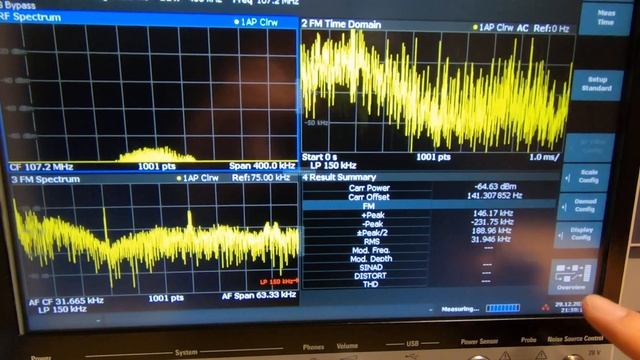Select the 4 Result Summary window title
640x360 pixels.
(x=339, y=177)
